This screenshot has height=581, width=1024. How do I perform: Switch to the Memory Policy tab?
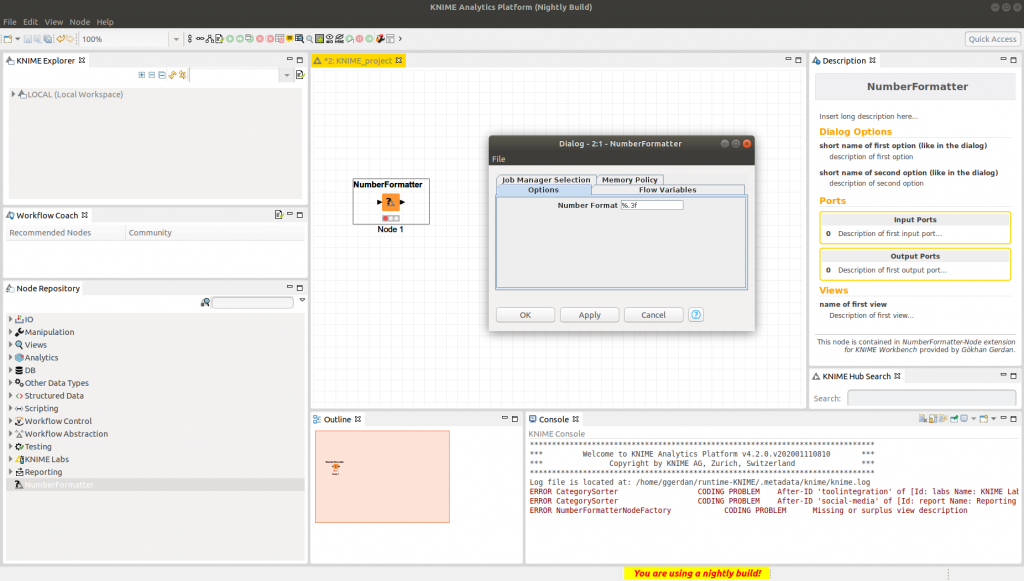click(630, 180)
